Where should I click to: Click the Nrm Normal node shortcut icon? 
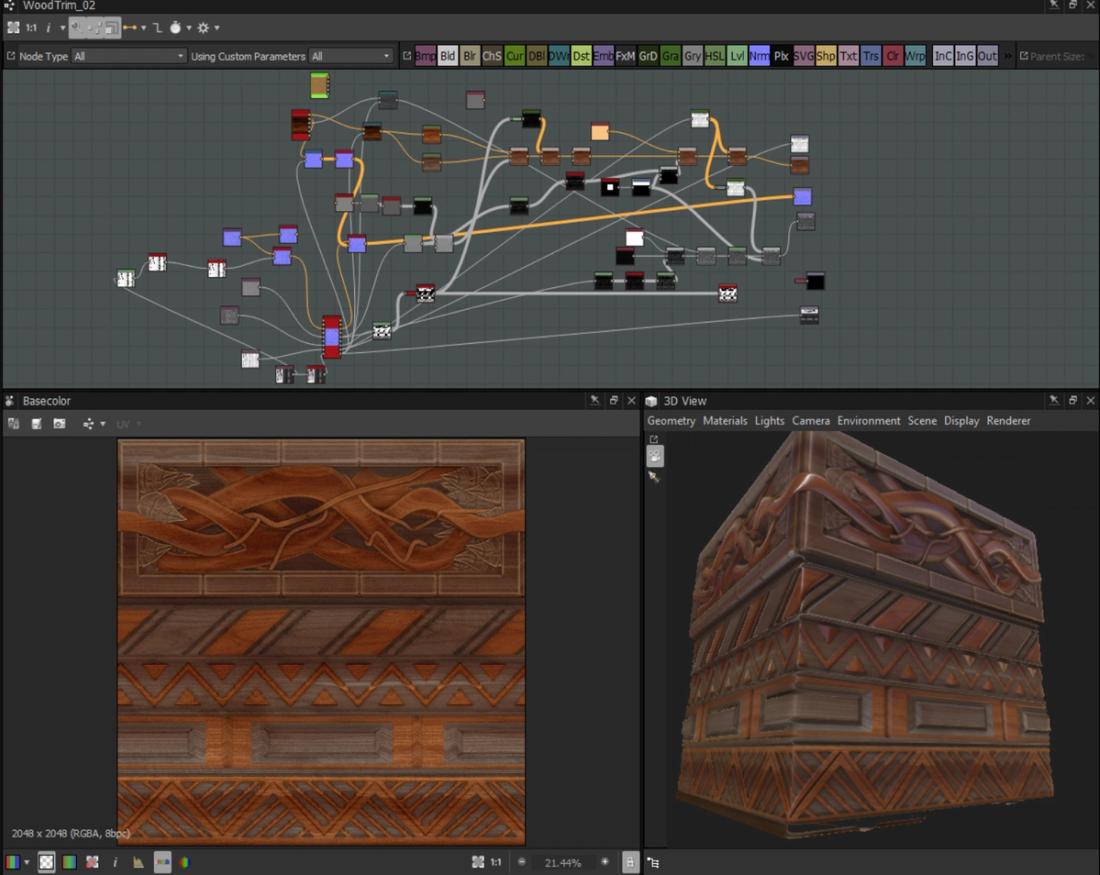coord(759,57)
